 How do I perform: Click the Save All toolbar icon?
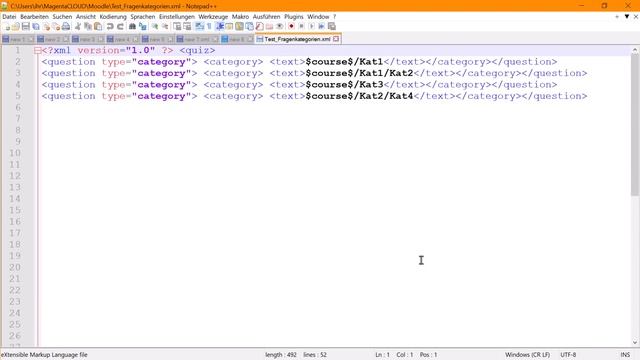tap(36, 27)
